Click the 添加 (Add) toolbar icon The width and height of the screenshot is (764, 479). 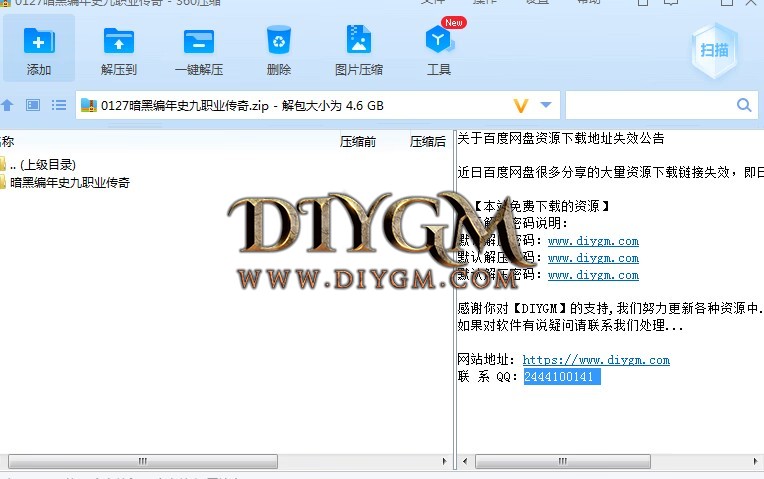(39, 48)
